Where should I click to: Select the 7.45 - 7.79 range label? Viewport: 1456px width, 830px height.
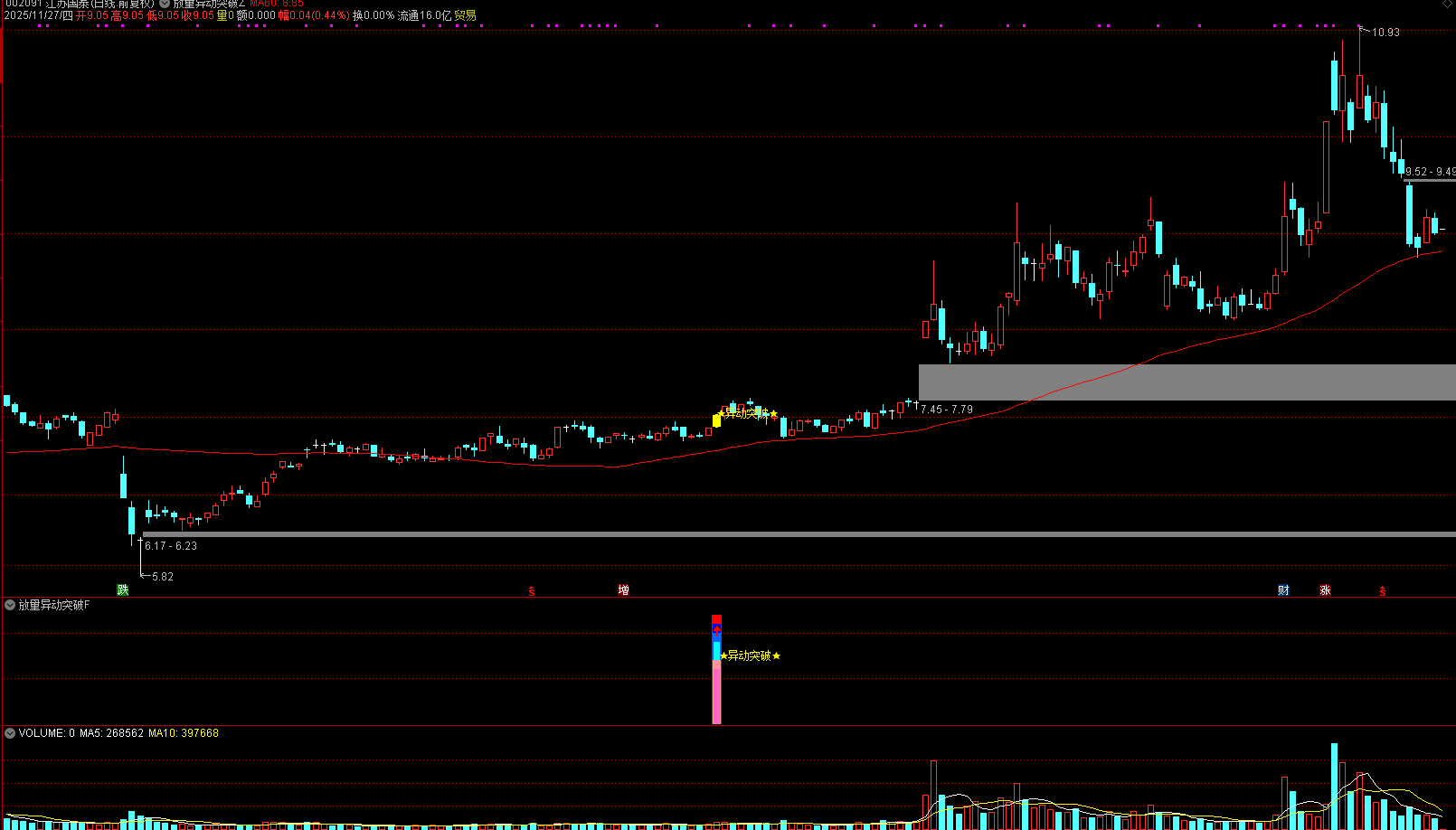pyautogui.click(x=947, y=410)
